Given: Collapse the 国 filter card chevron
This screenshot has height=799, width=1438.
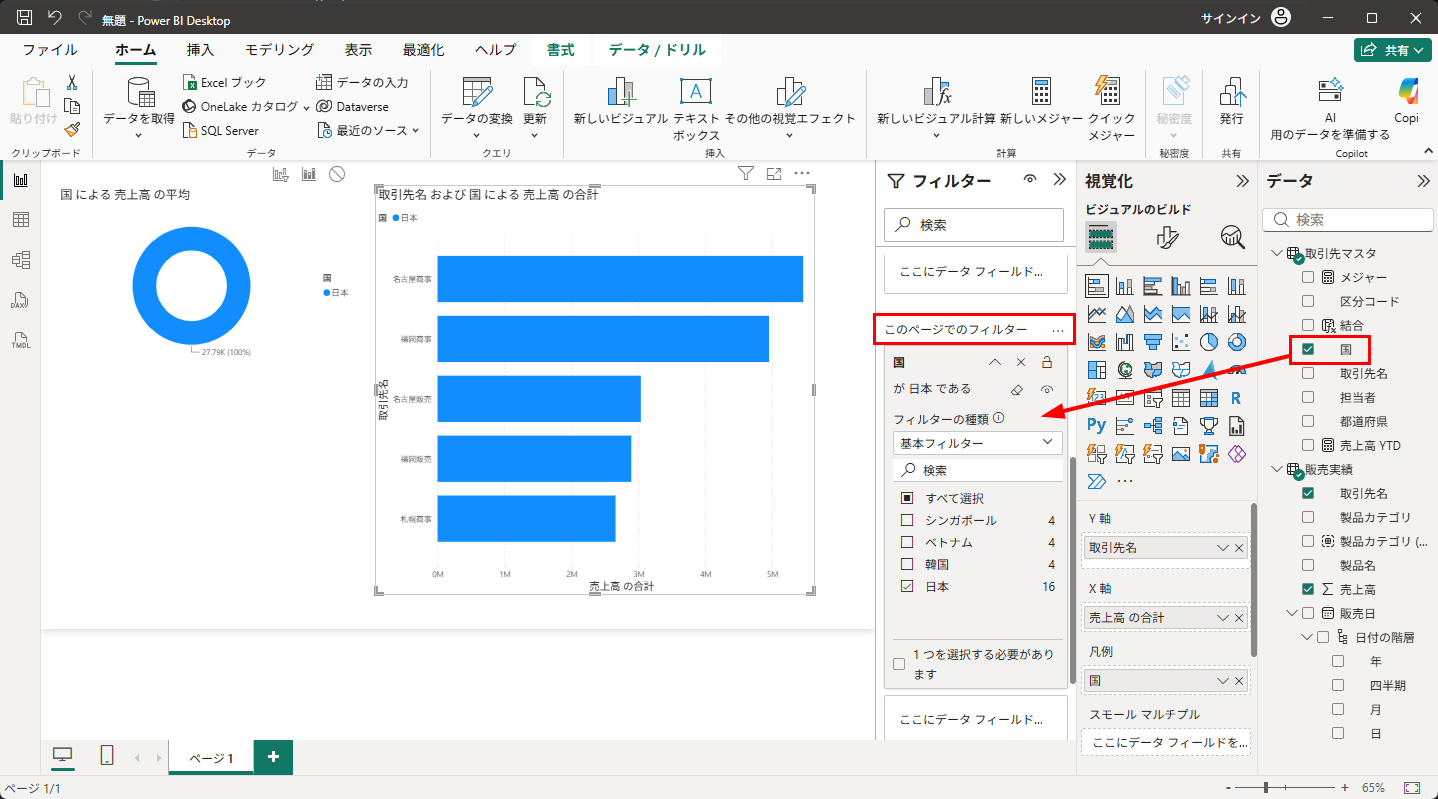Looking at the screenshot, I should (x=994, y=362).
